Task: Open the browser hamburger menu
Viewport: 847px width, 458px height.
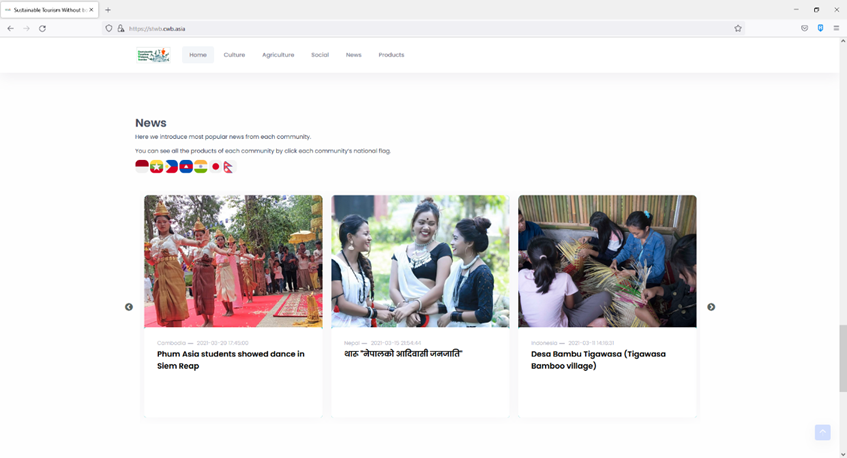Action: pyautogui.click(x=836, y=28)
